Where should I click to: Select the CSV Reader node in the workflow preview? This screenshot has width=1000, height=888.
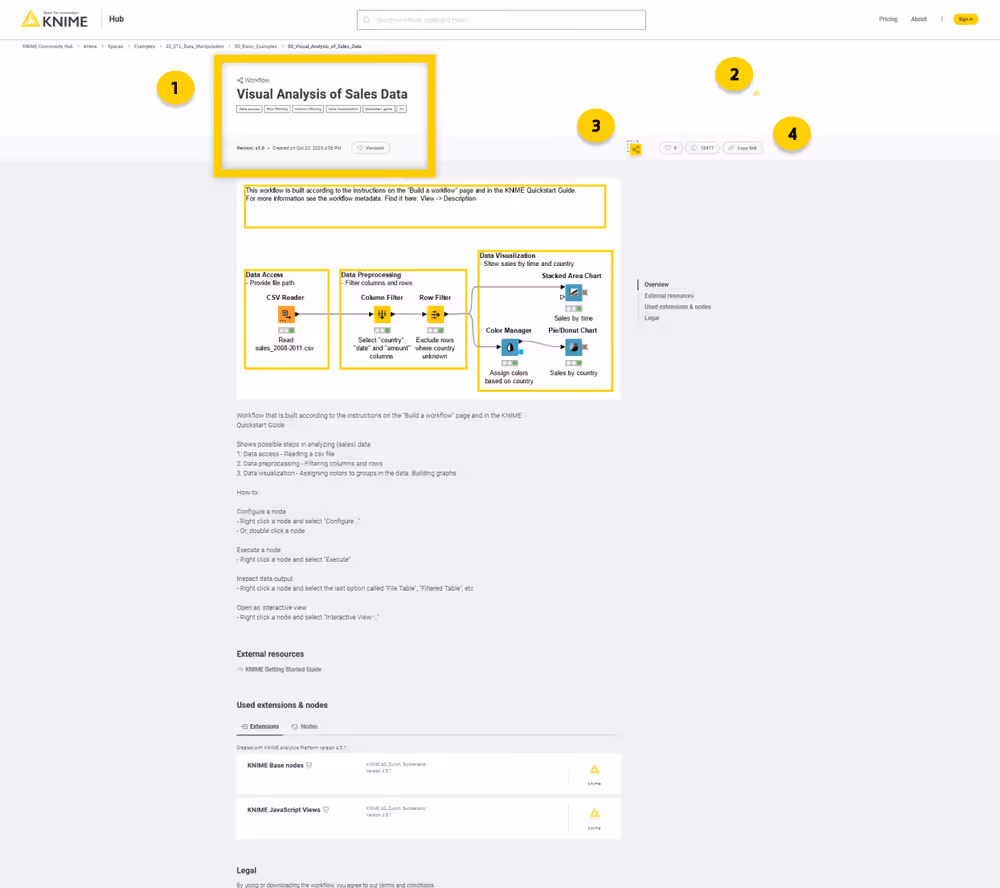pyautogui.click(x=285, y=314)
